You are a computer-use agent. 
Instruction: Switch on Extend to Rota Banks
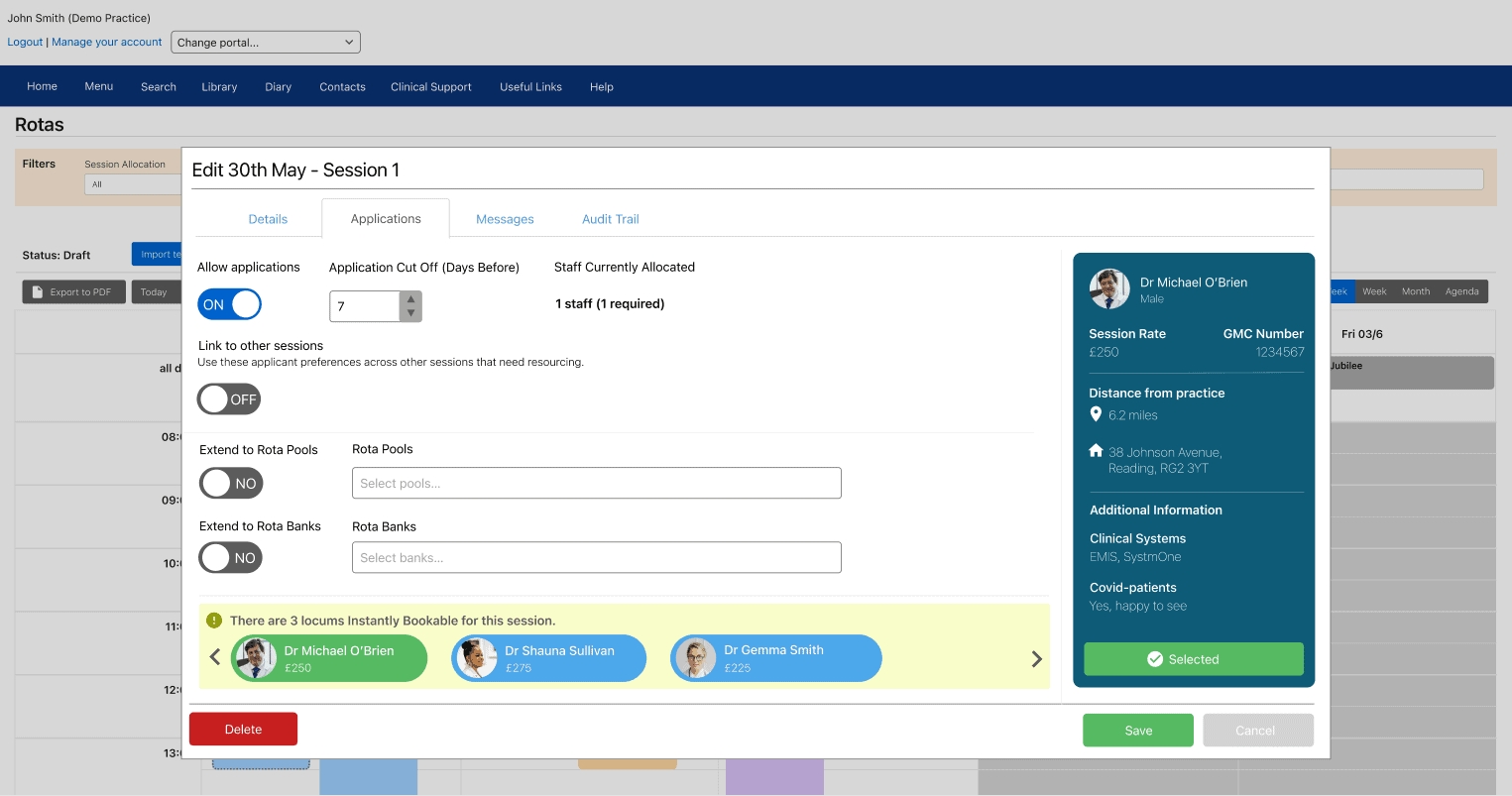point(230,558)
